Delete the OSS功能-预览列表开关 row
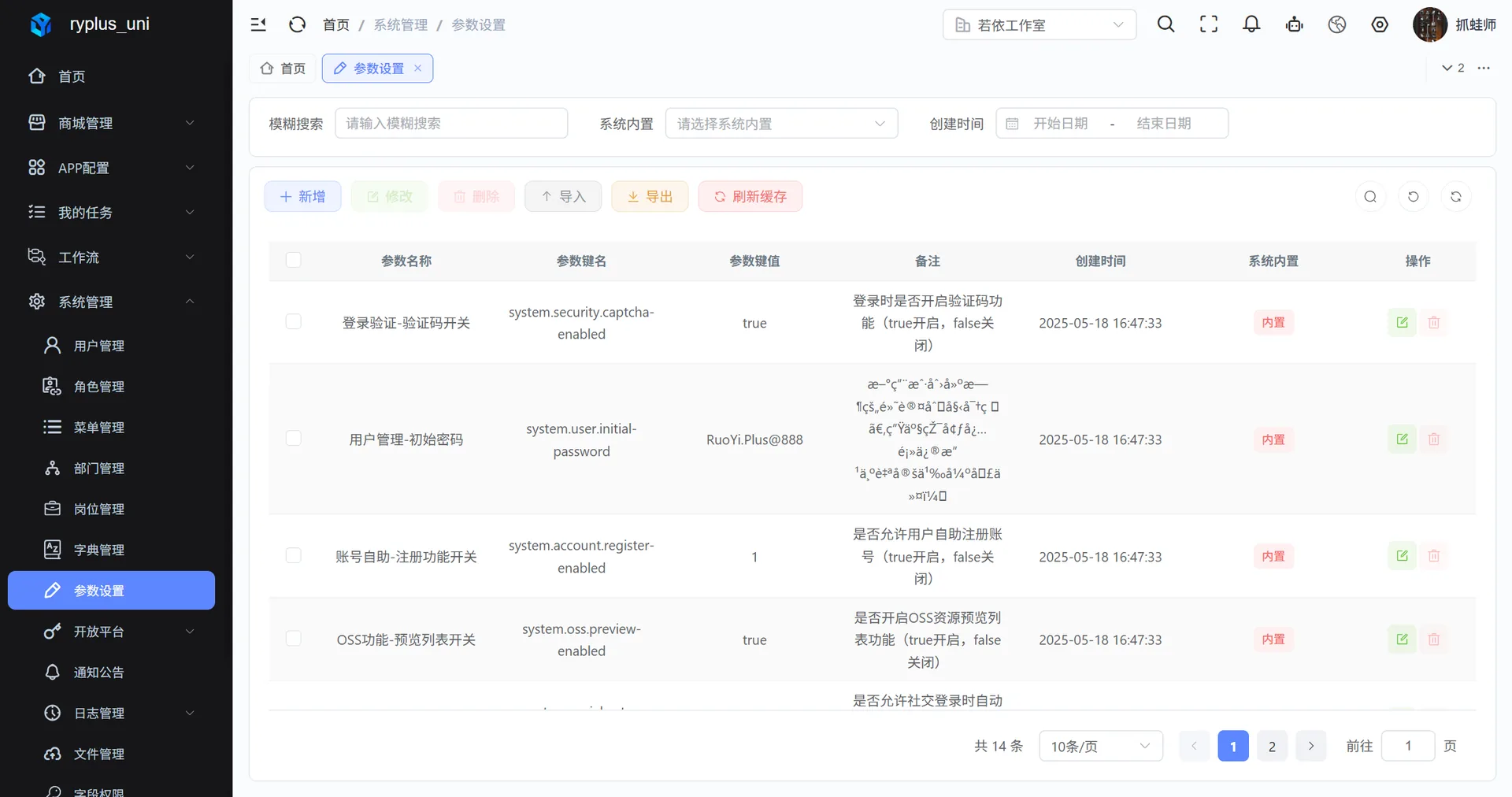 click(1434, 639)
